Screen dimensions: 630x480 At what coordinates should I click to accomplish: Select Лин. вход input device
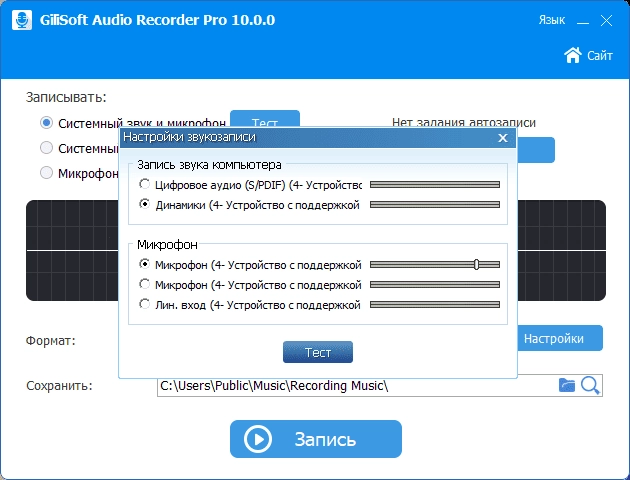(144, 304)
